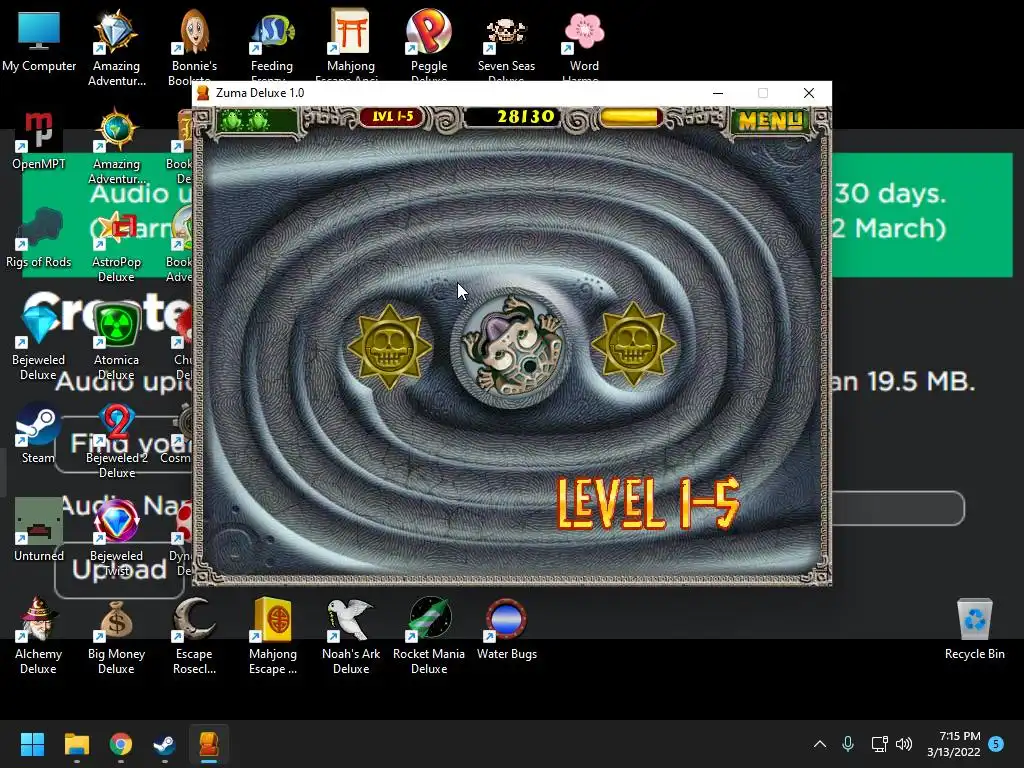Open the clock showing 7:15 PM
Viewport: 1024px width, 768px height.
(953, 744)
